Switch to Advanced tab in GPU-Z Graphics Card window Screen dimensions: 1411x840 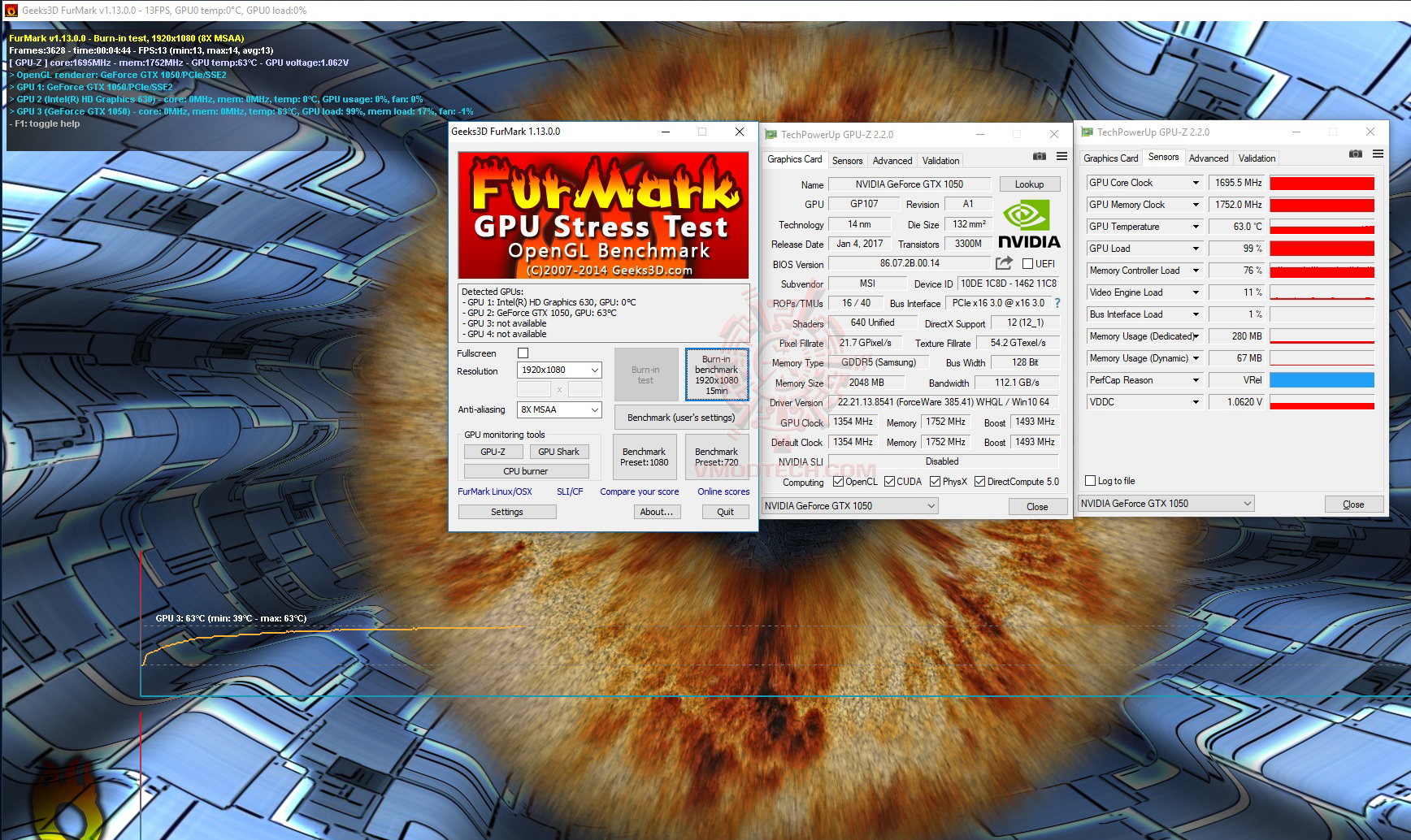[x=892, y=161]
